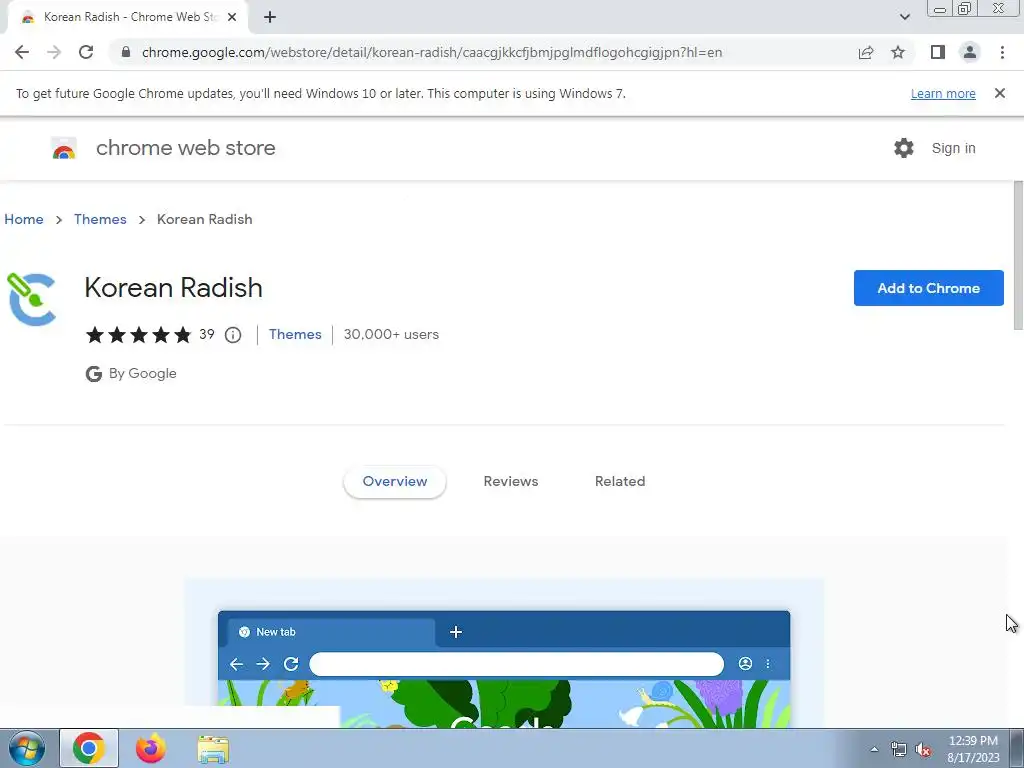Show hidden system tray icons

pyautogui.click(x=874, y=749)
